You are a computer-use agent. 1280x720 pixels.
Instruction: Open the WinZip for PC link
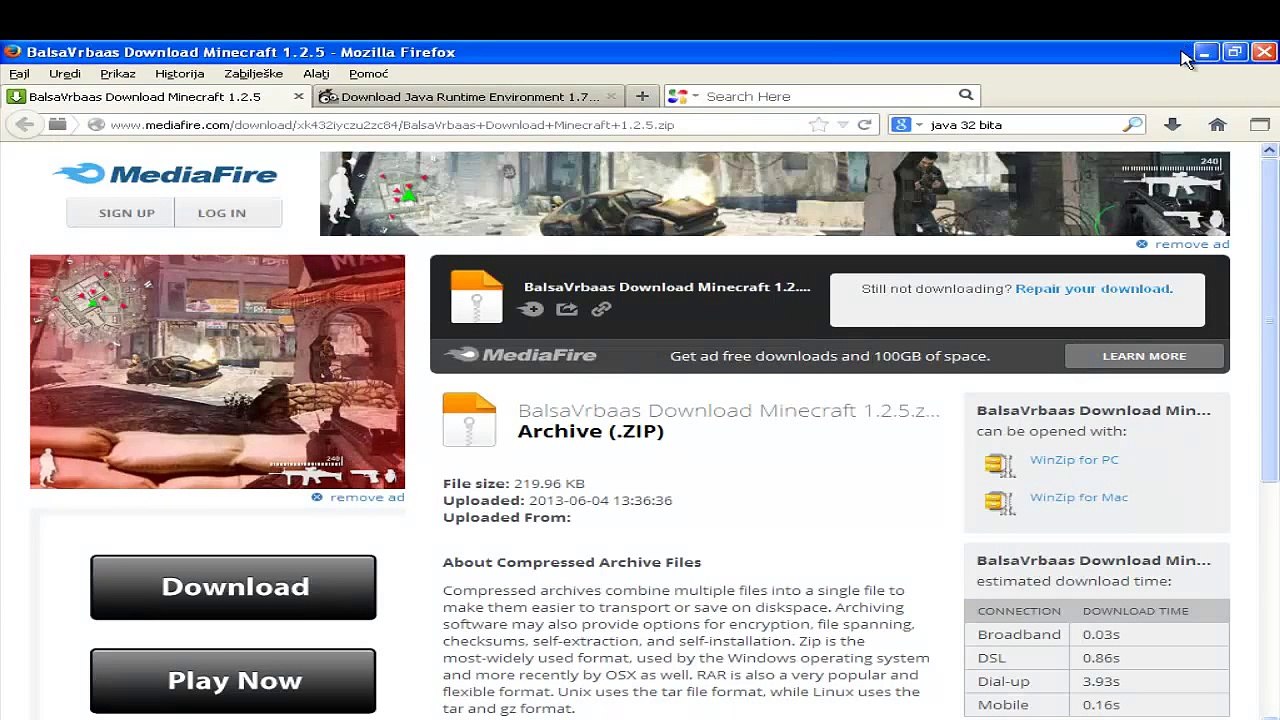(1074, 460)
